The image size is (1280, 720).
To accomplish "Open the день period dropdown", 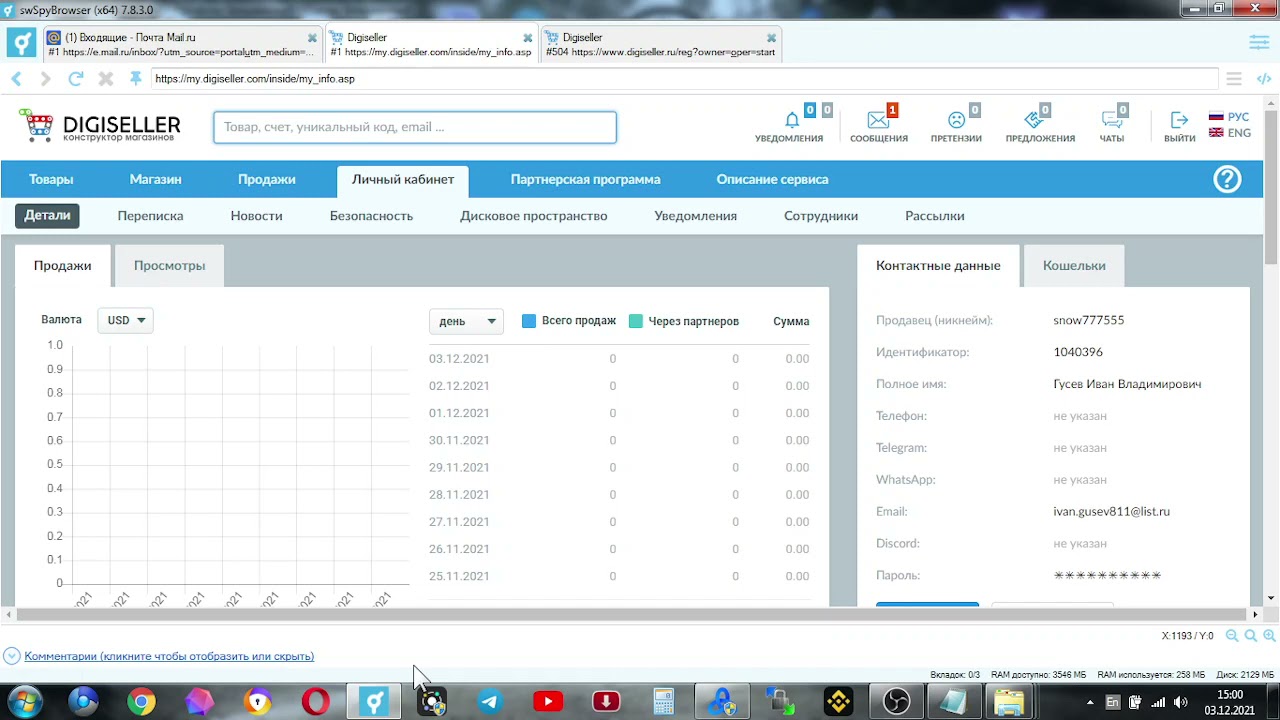I will point(466,321).
